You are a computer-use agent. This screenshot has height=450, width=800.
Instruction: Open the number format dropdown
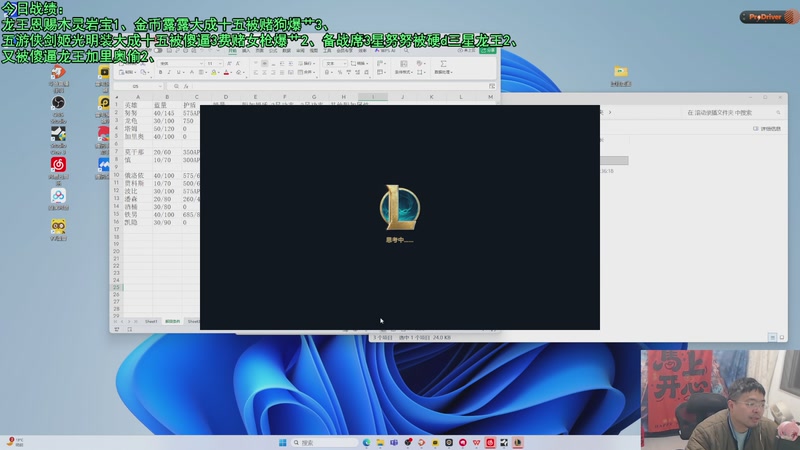coord(345,63)
